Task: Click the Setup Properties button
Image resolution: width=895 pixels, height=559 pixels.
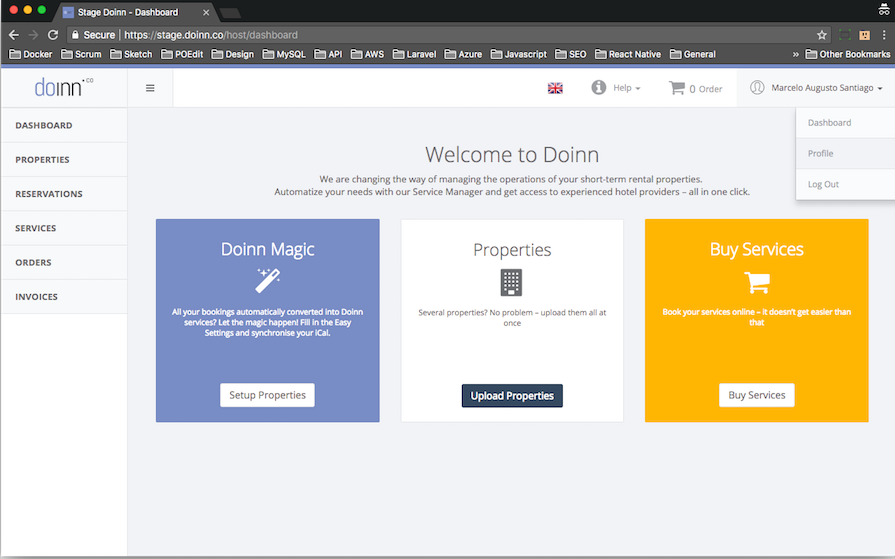Action: [x=267, y=395]
